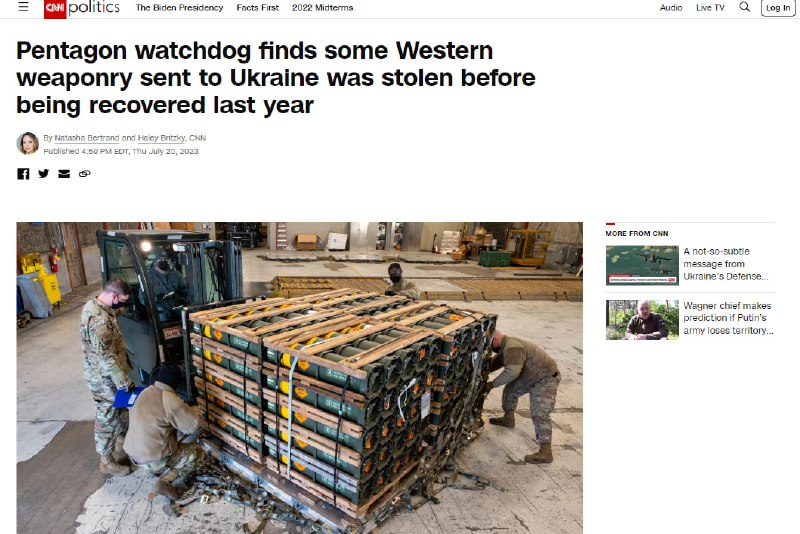Open the Audio link
The height and width of the screenshot is (534, 800).
[x=671, y=8]
